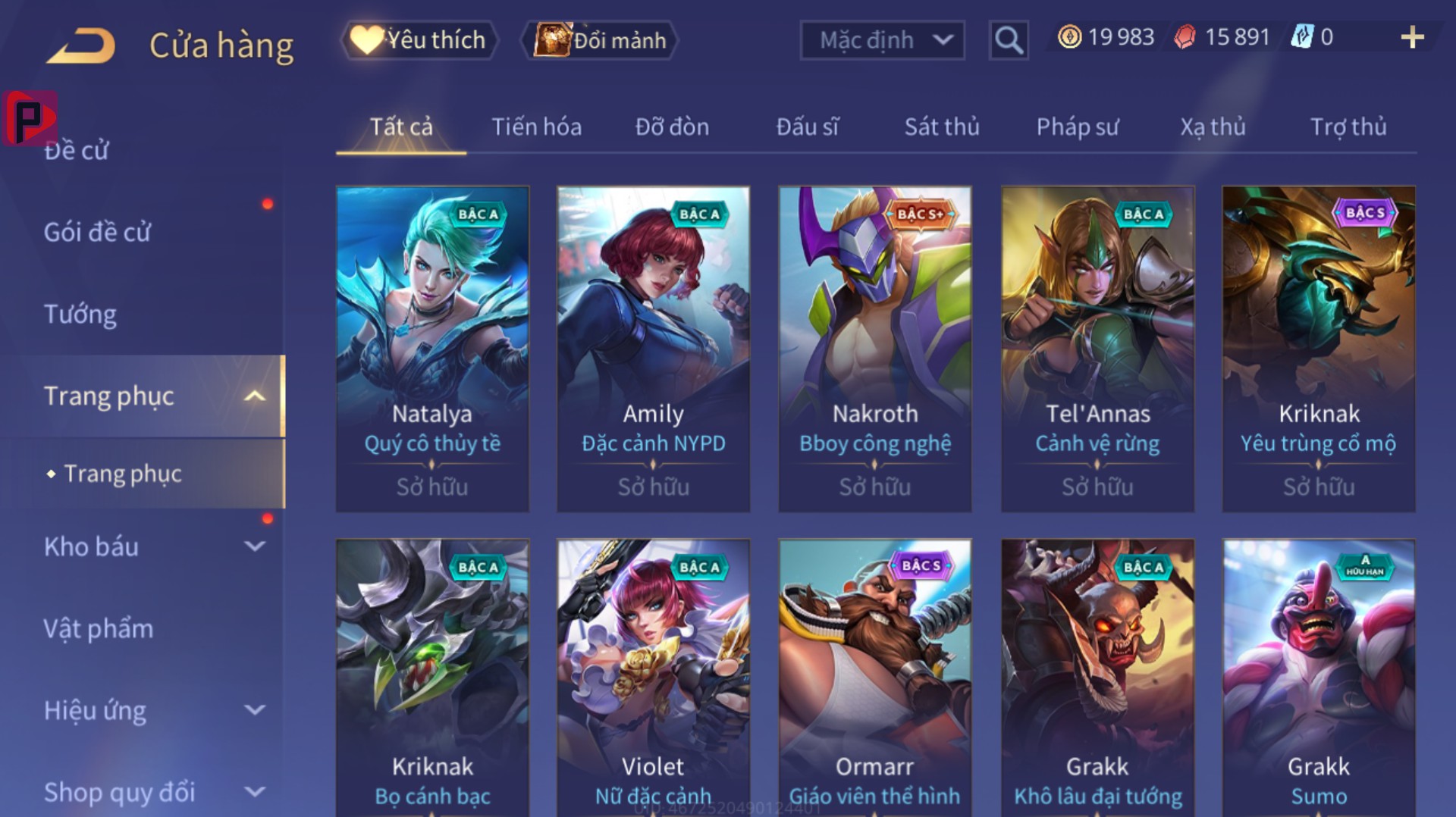Open the Natalya Quý cô thủy tề skin
This screenshot has height=817, width=1456.
(432, 349)
